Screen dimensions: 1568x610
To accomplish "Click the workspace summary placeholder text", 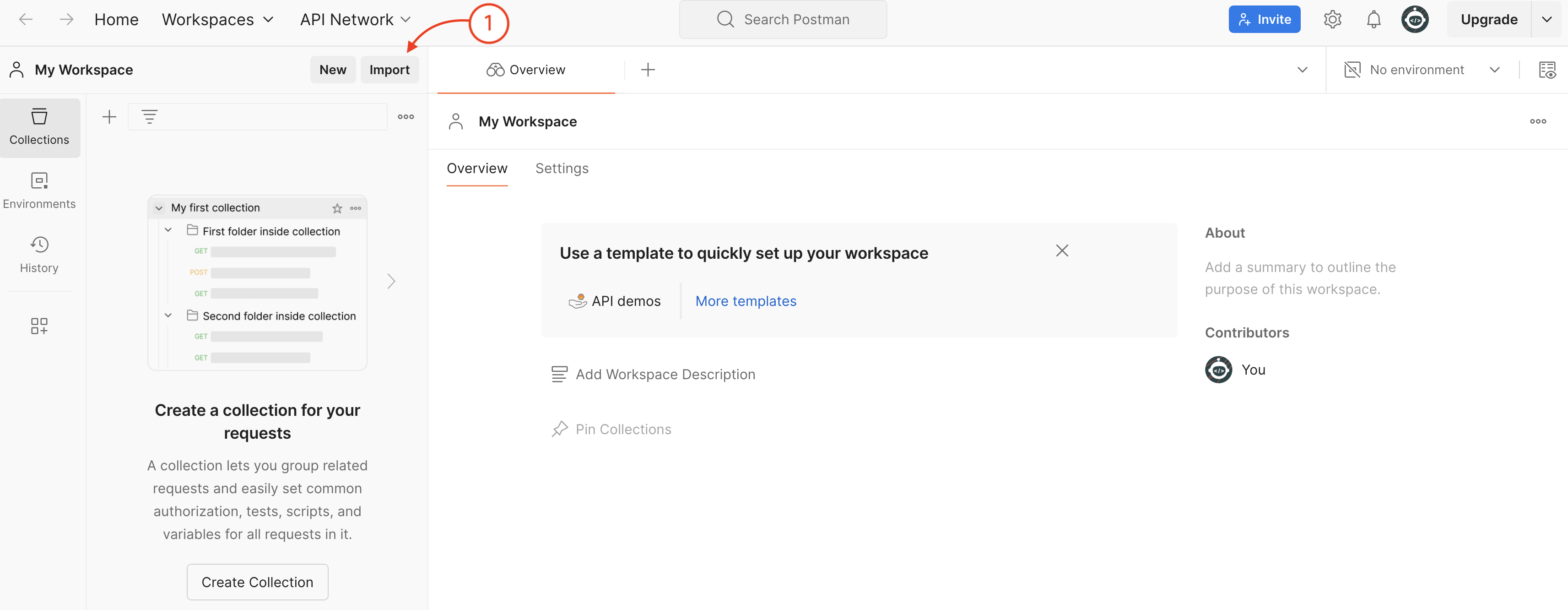I will [1300, 278].
